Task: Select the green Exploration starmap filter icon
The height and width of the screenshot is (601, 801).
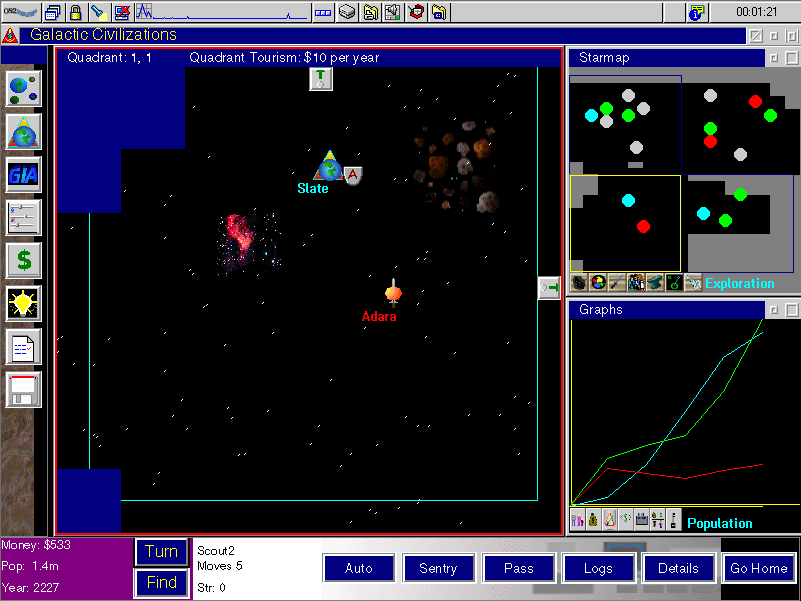Action: tap(674, 283)
